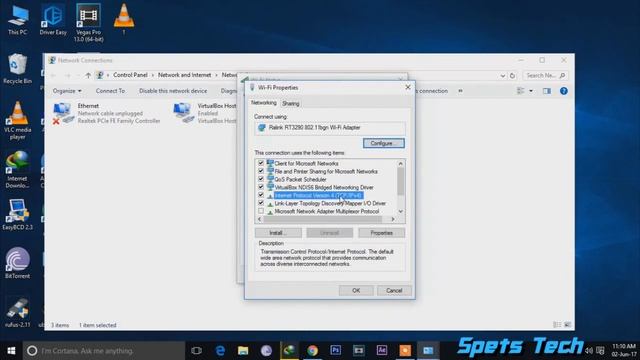This screenshot has width=640, height=360.
Task: Select the VLC cone icon labeled 1
Action: coord(124,19)
